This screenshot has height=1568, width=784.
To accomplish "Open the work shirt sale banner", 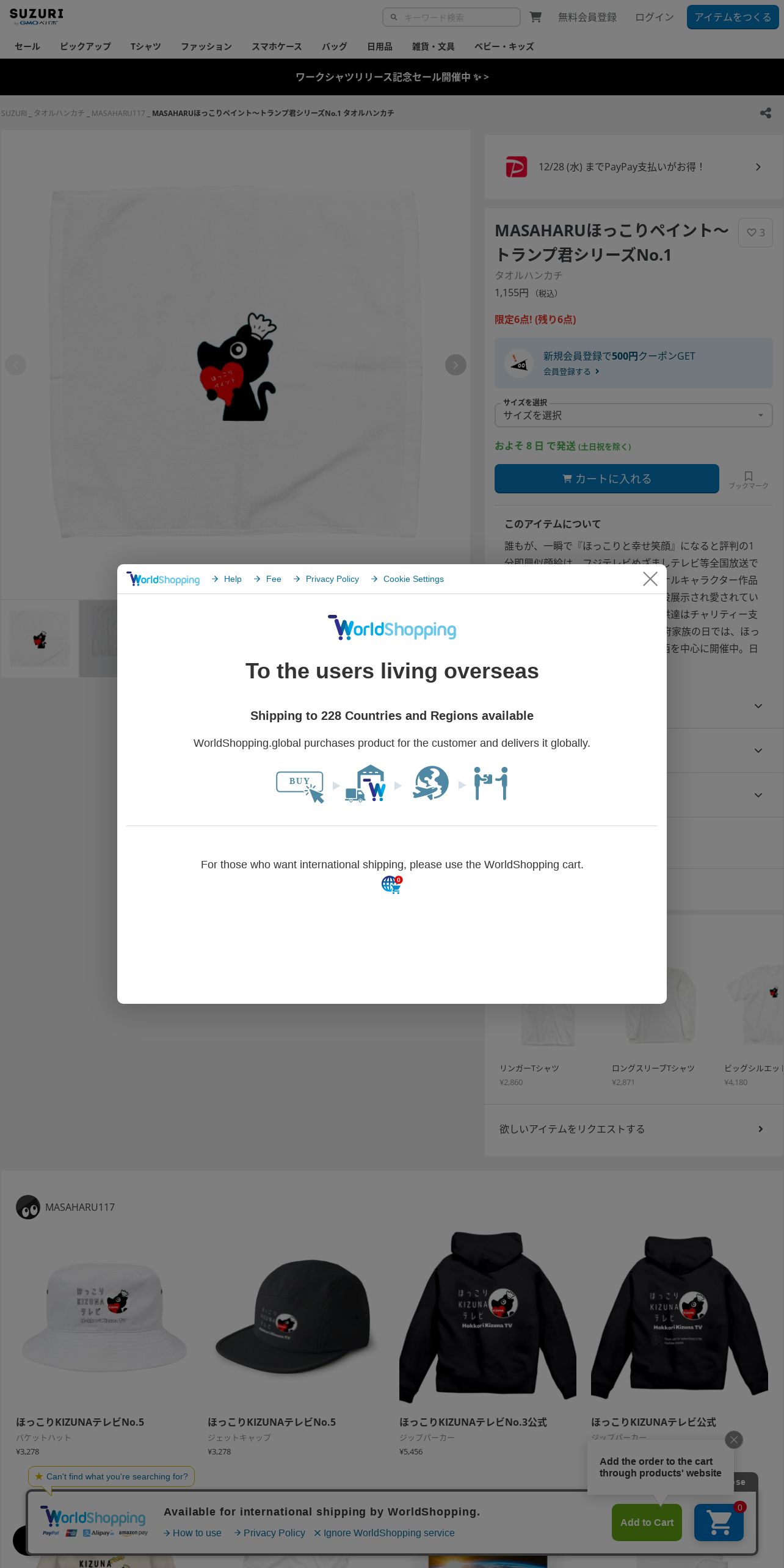I will pyautogui.click(x=392, y=77).
